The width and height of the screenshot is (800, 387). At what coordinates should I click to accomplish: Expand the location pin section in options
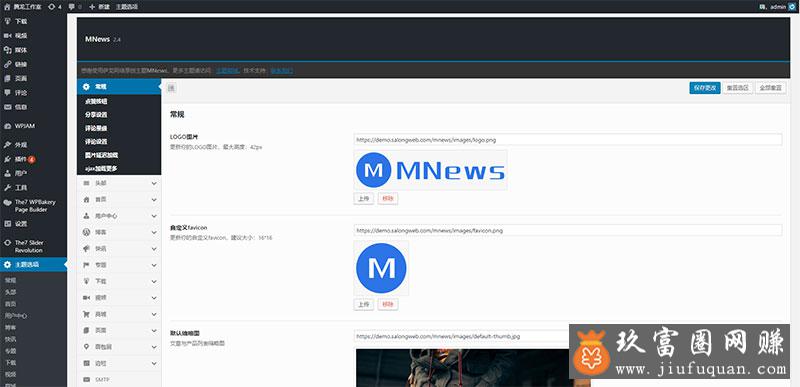pos(119,347)
